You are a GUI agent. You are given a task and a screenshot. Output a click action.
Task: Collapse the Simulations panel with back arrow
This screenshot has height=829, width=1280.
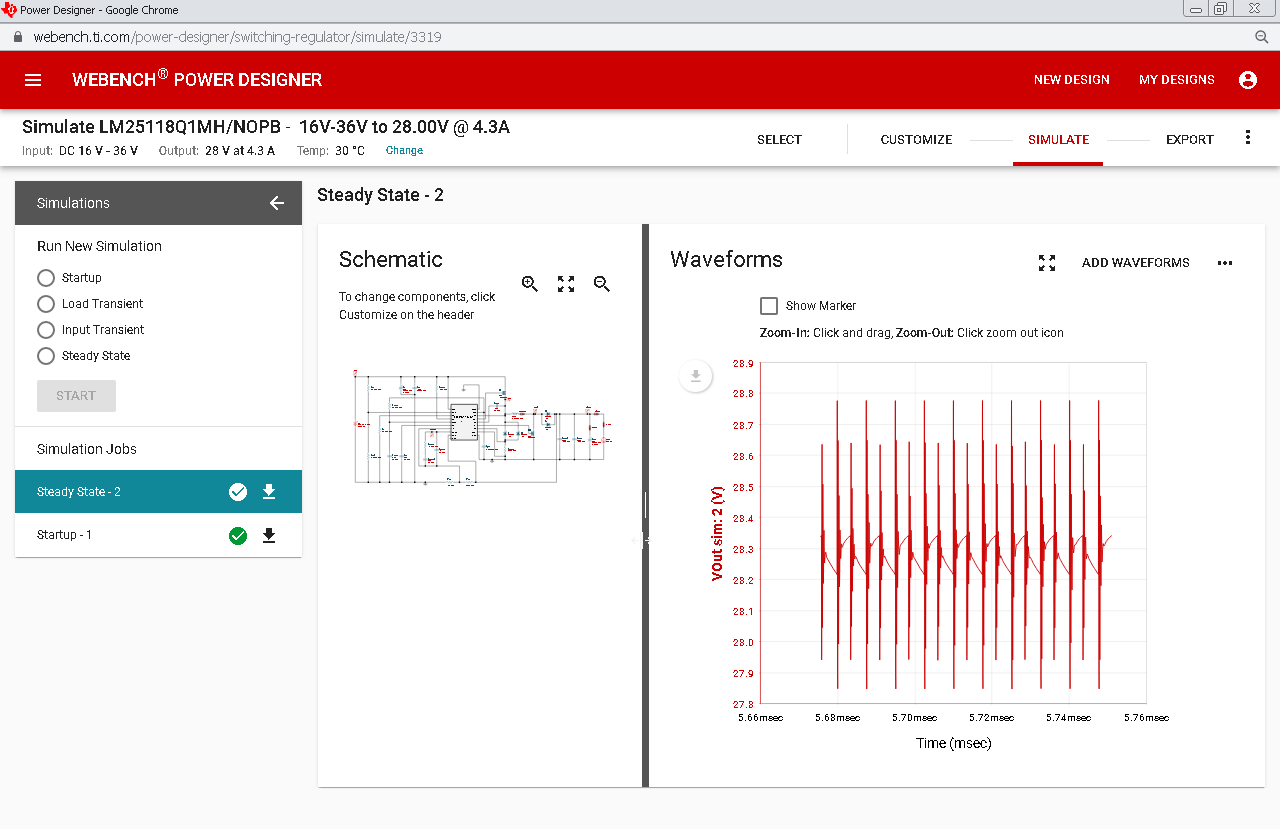click(277, 203)
